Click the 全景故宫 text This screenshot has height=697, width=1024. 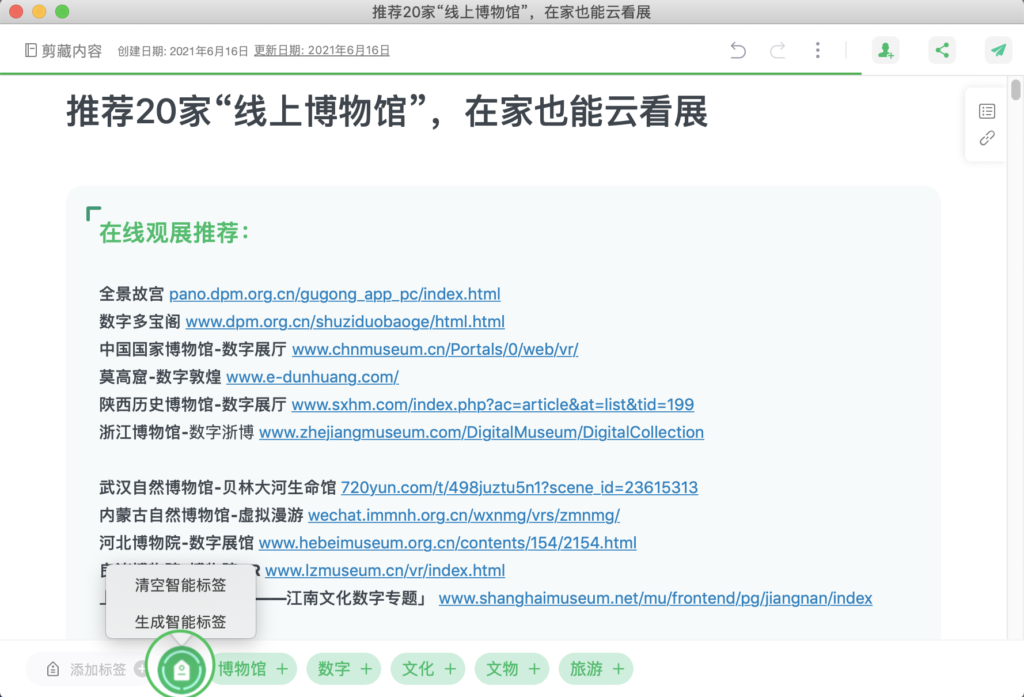click(131, 294)
